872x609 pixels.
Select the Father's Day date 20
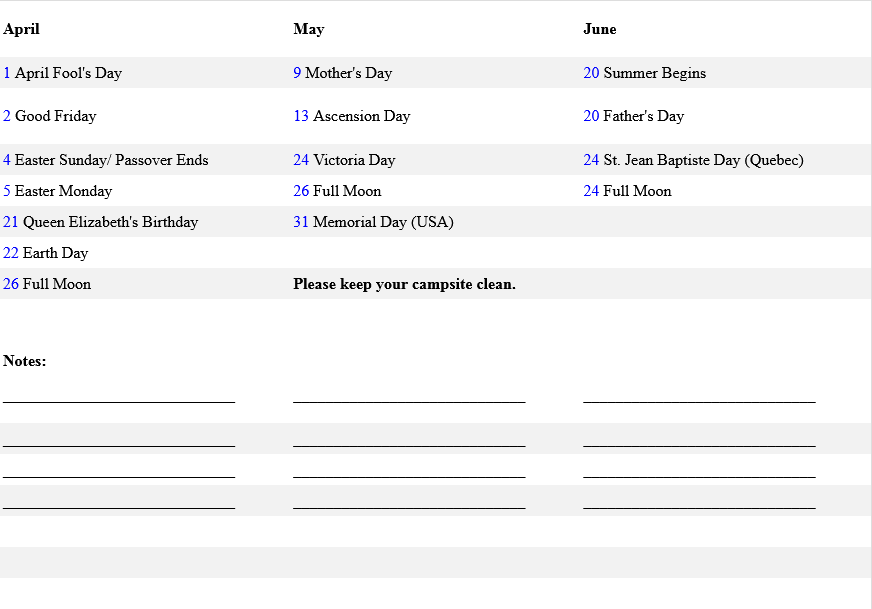(x=591, y=116)
